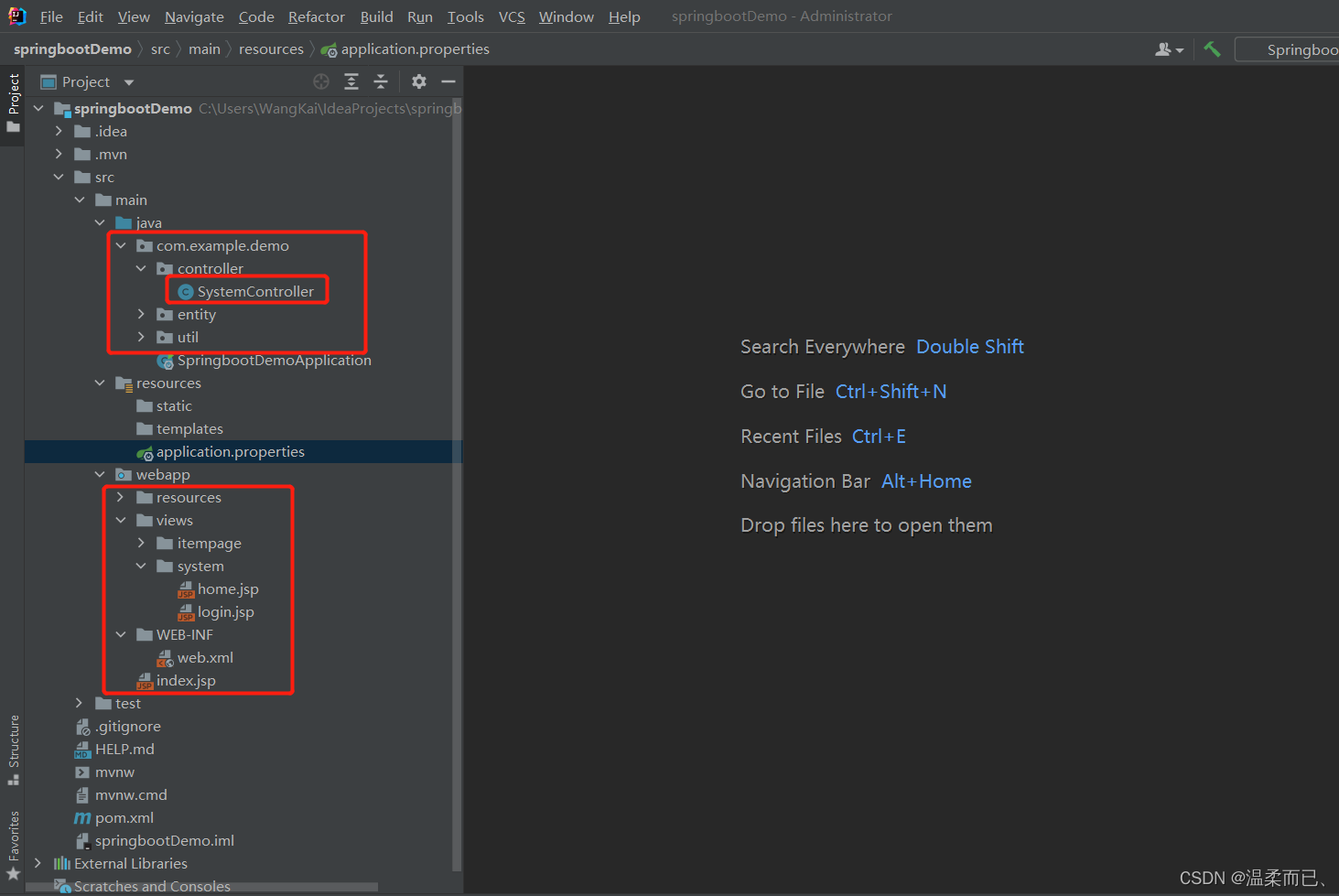Select the static folder in resources
The width and height of the screenshot is (1339, 896).
[165, 406]
